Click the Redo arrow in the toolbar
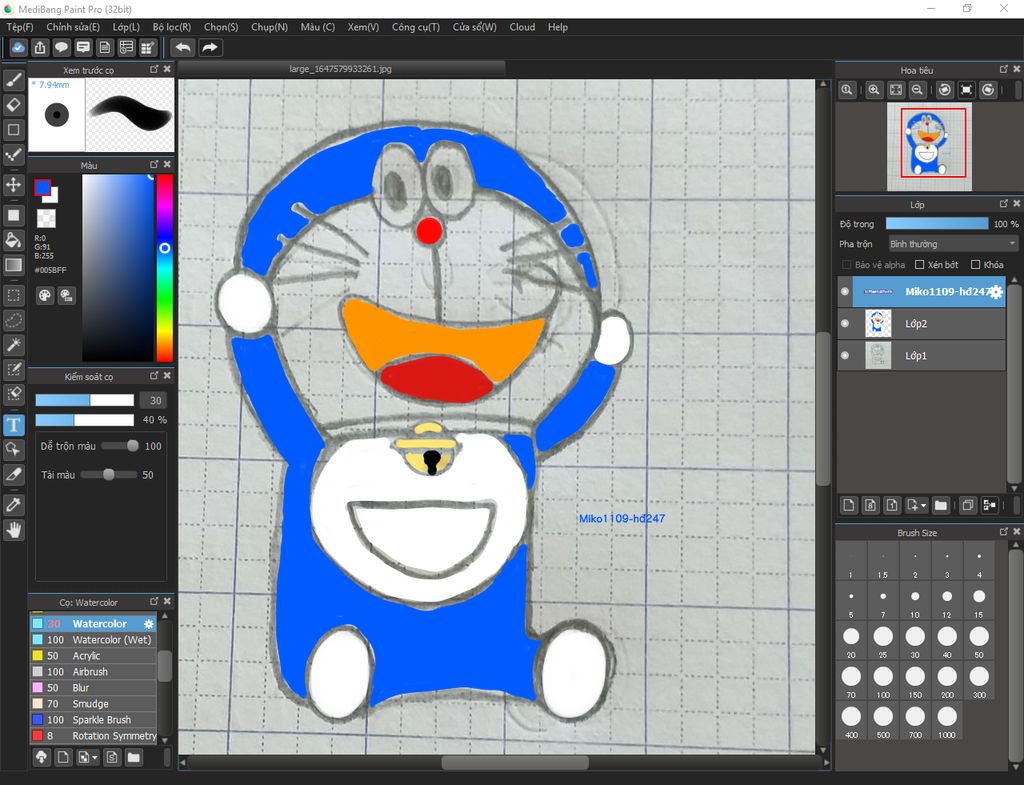This screenshot has height=785, width=1024. [210, 48]
